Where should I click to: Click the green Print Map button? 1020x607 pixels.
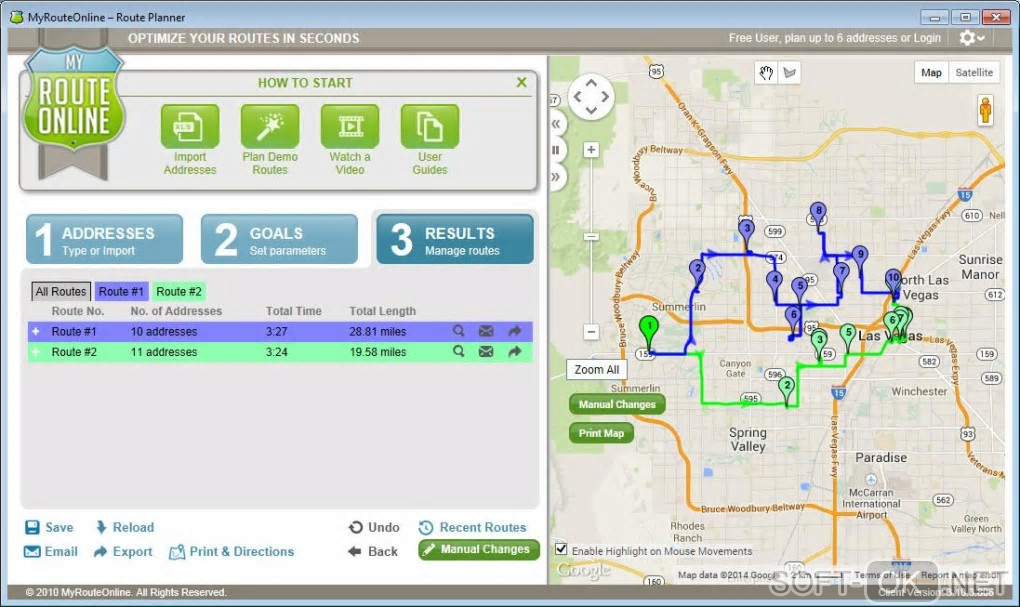click(601, 433)
